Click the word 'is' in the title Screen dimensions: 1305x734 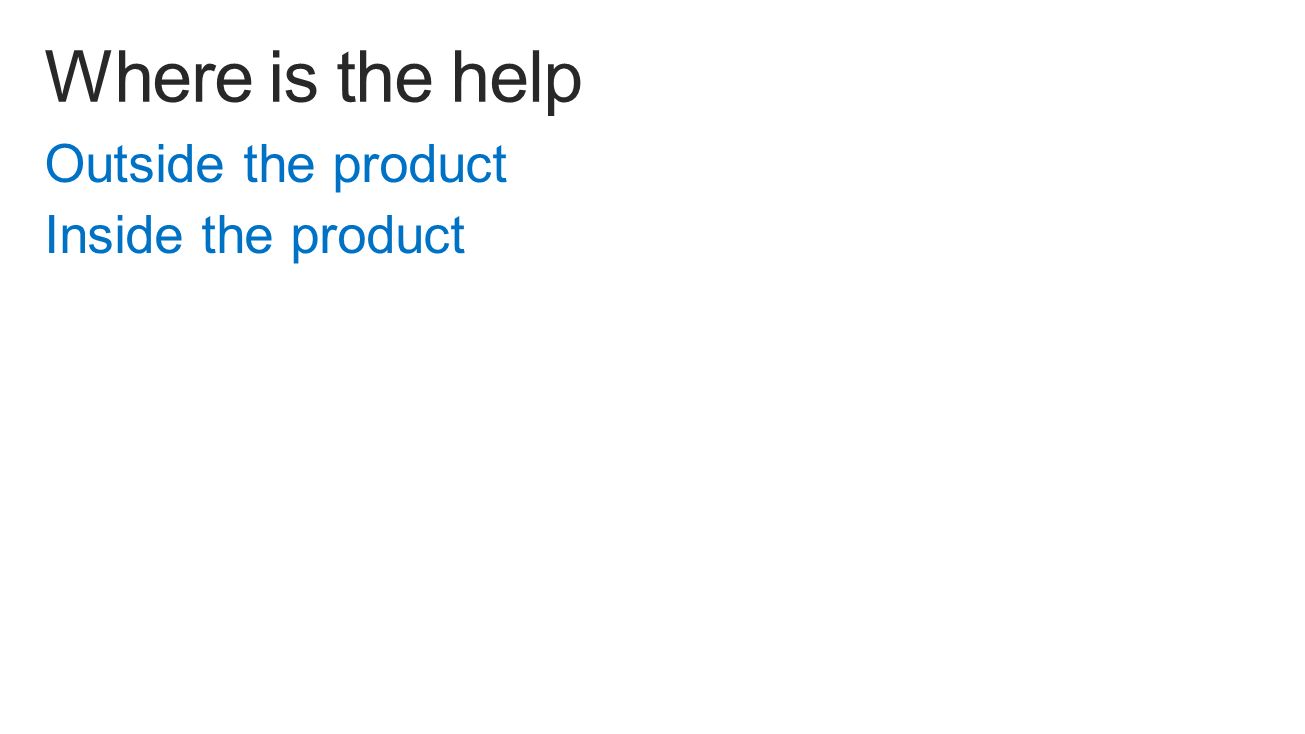tap(291, 77)
